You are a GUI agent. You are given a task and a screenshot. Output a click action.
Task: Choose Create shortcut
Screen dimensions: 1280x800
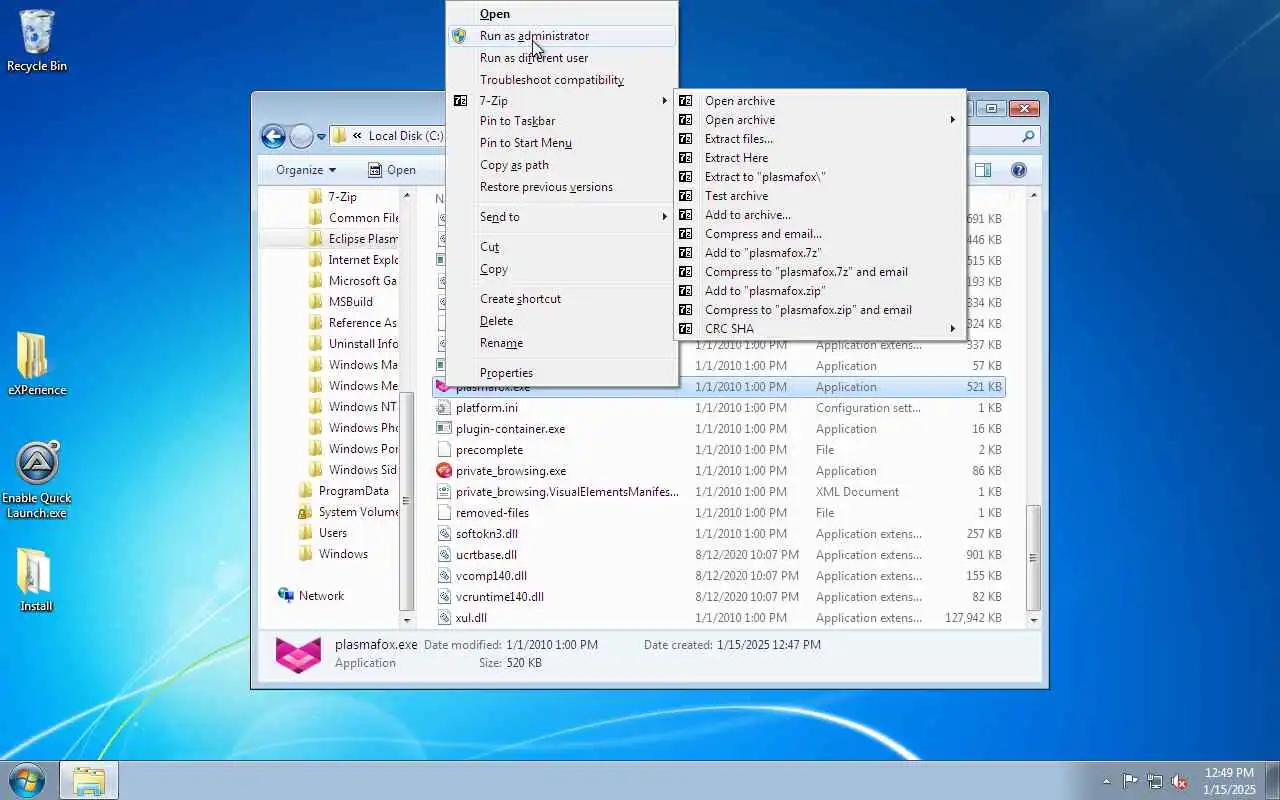pos(562,299)
